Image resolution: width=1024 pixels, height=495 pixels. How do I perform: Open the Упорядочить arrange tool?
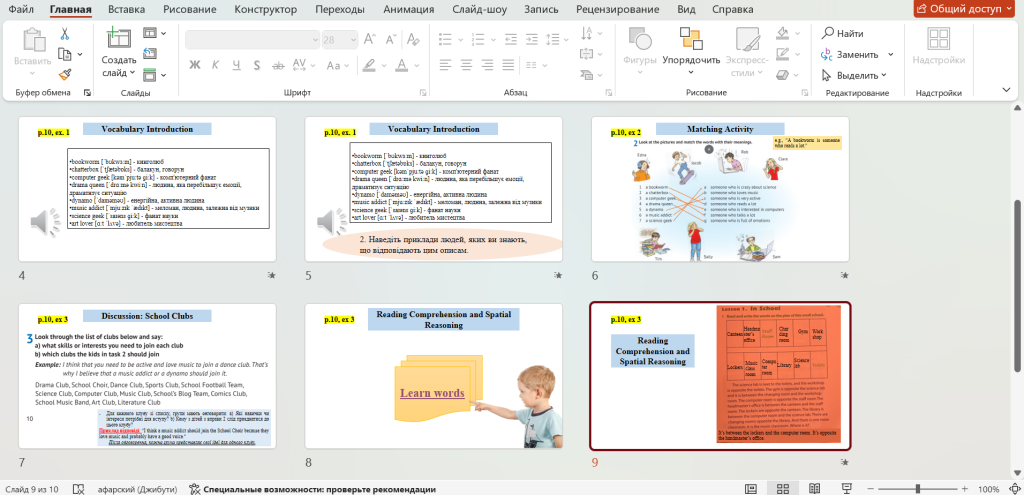coord(690,45)
